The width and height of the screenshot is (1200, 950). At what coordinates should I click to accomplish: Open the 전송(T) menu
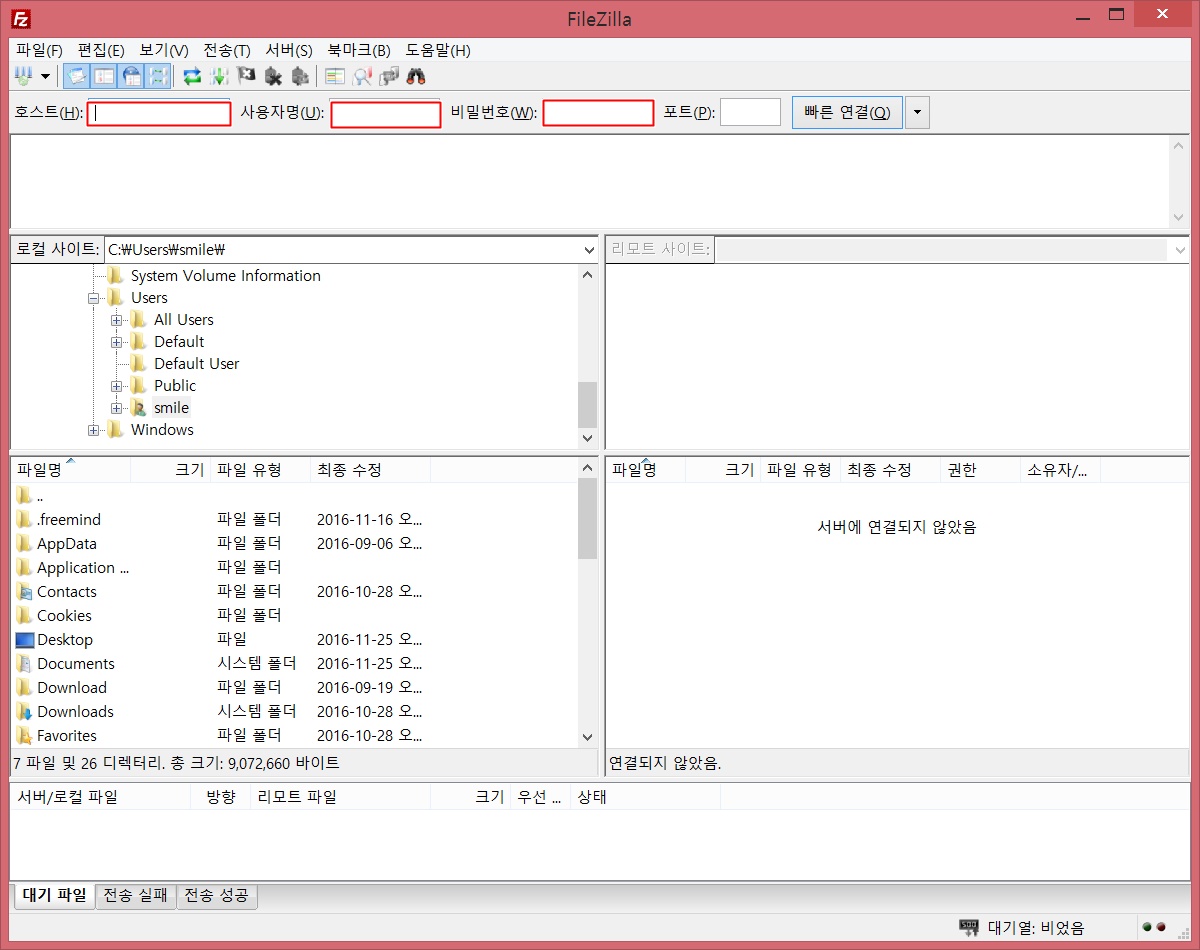point(227,50)
